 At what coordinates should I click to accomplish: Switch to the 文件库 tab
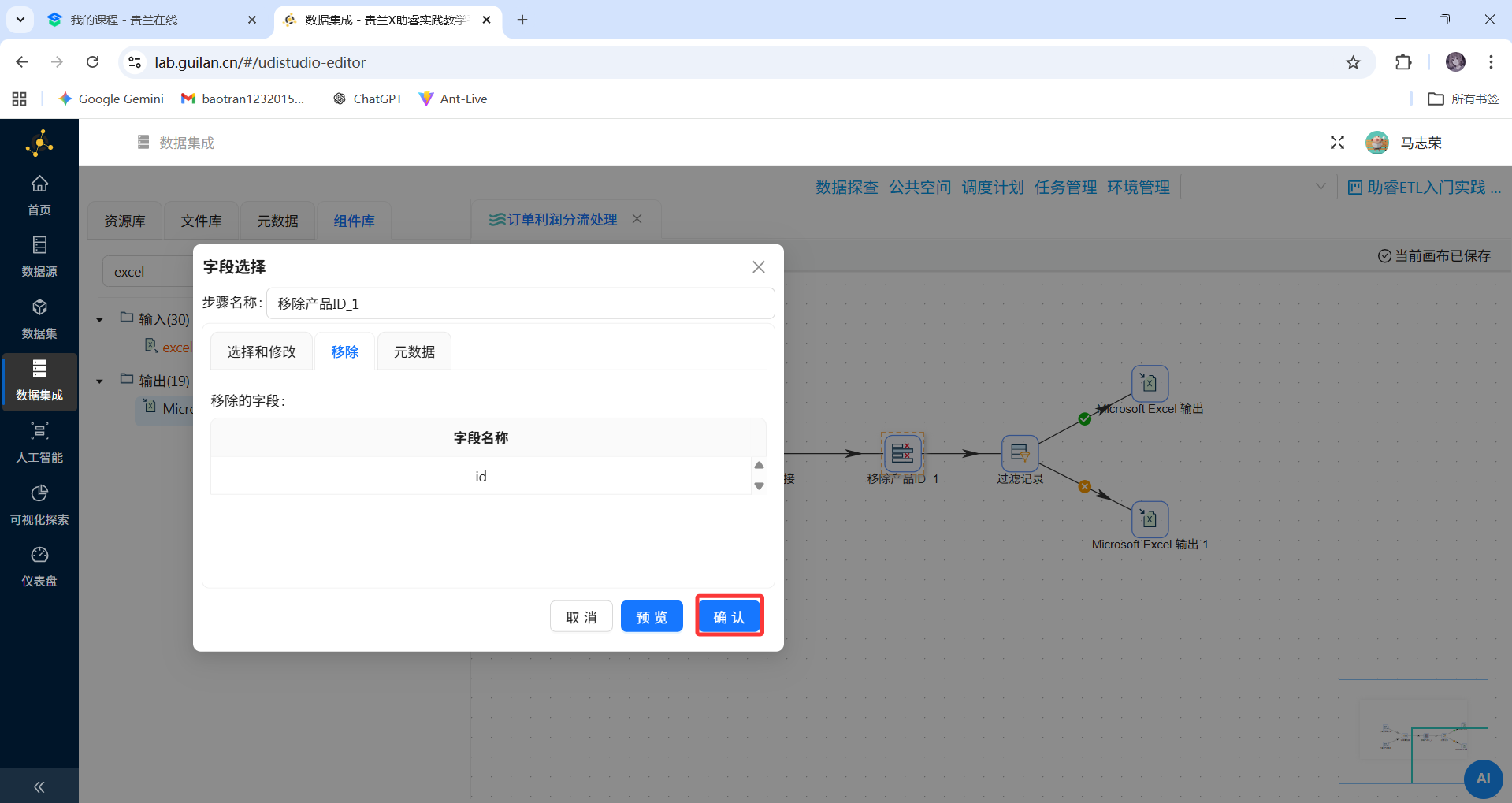pyautogui.click(x=201, y=221)
